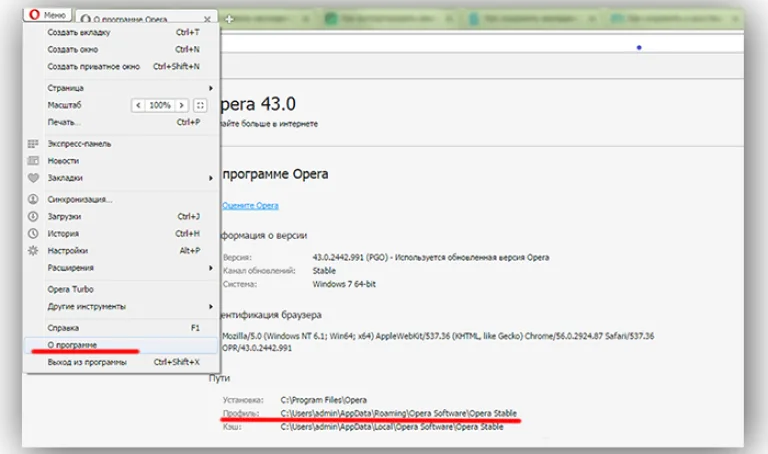This screenshot has height=454, width=768.
Task: Click the address bar field
Action: pos(482,44)
